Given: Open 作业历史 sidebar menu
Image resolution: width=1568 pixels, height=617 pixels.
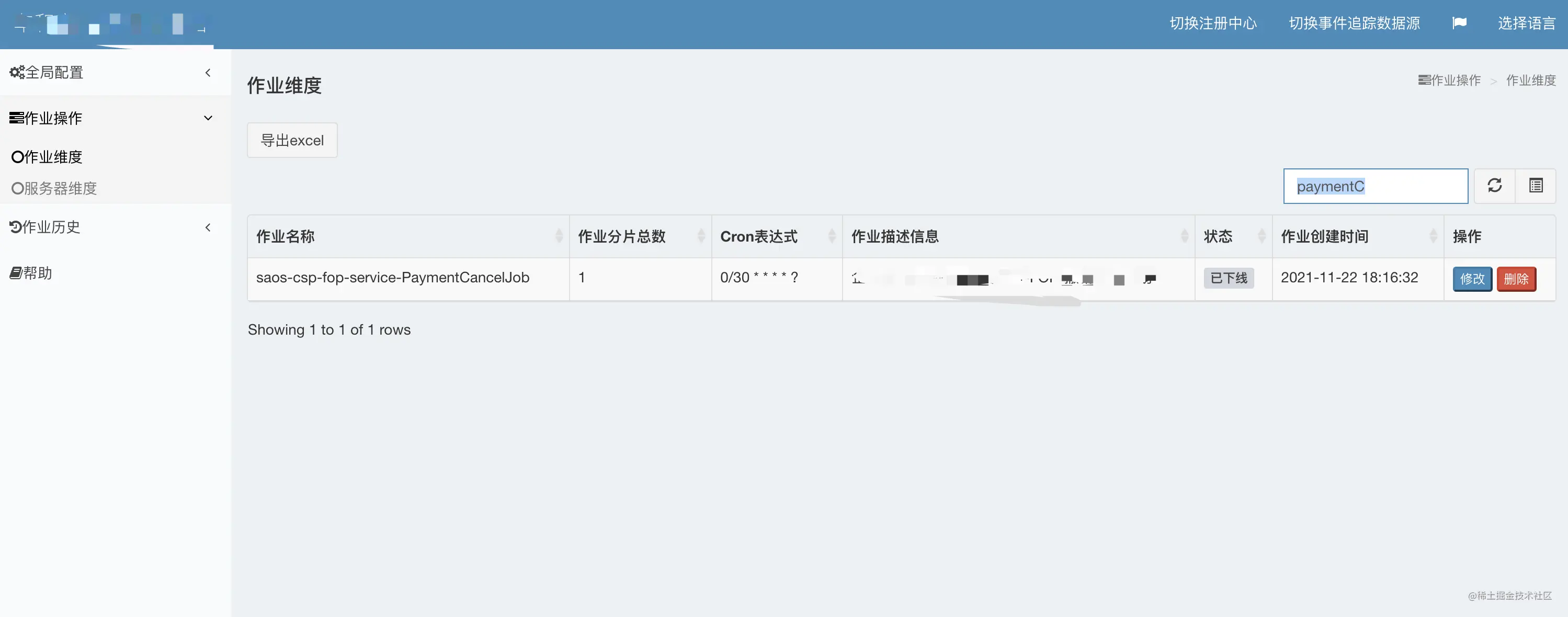Looking at the screenshot, I should click(x=115, y=227).
